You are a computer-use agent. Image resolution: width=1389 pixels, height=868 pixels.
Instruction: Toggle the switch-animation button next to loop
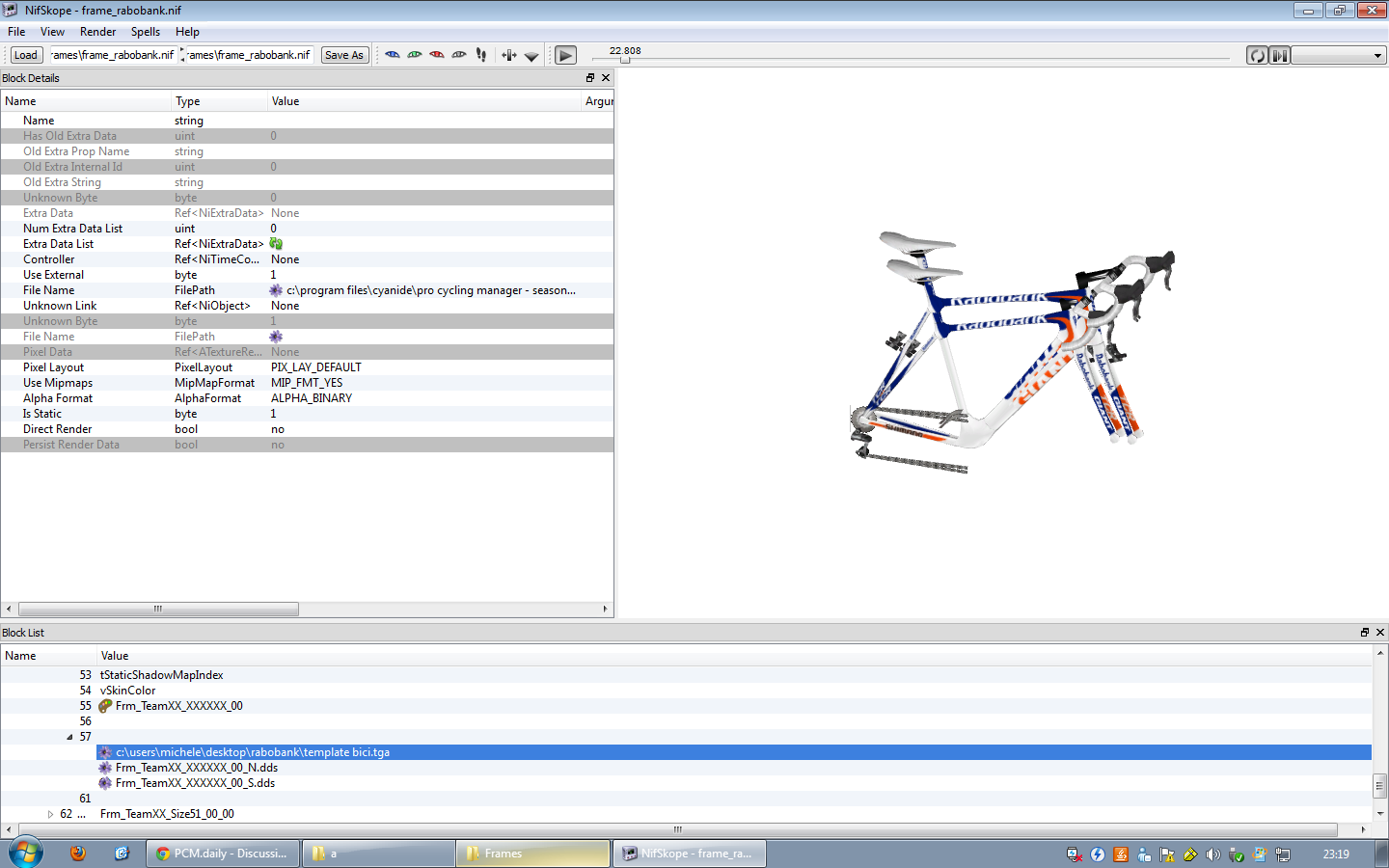[1279, 56]
